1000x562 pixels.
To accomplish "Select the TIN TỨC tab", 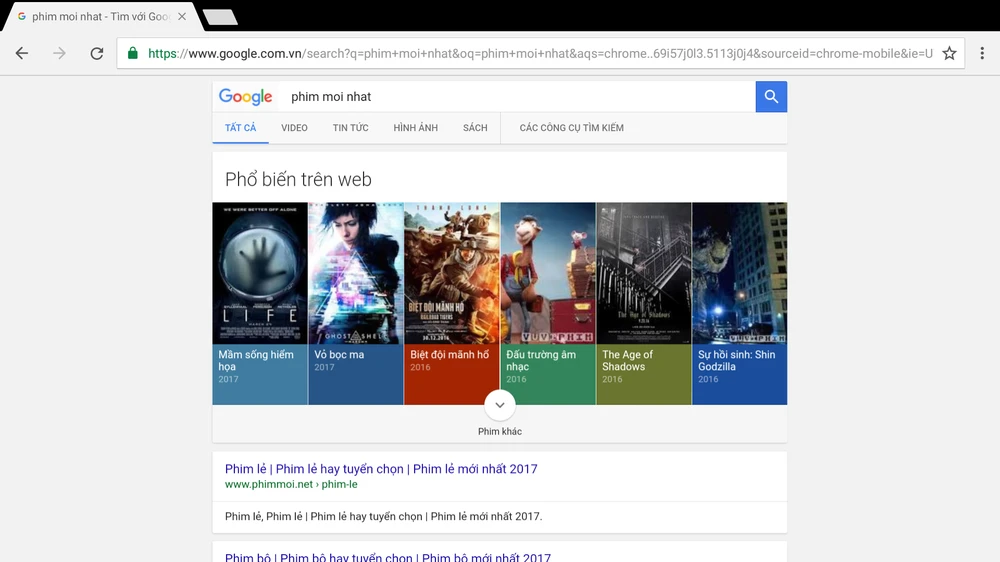I will pos(350,128).
